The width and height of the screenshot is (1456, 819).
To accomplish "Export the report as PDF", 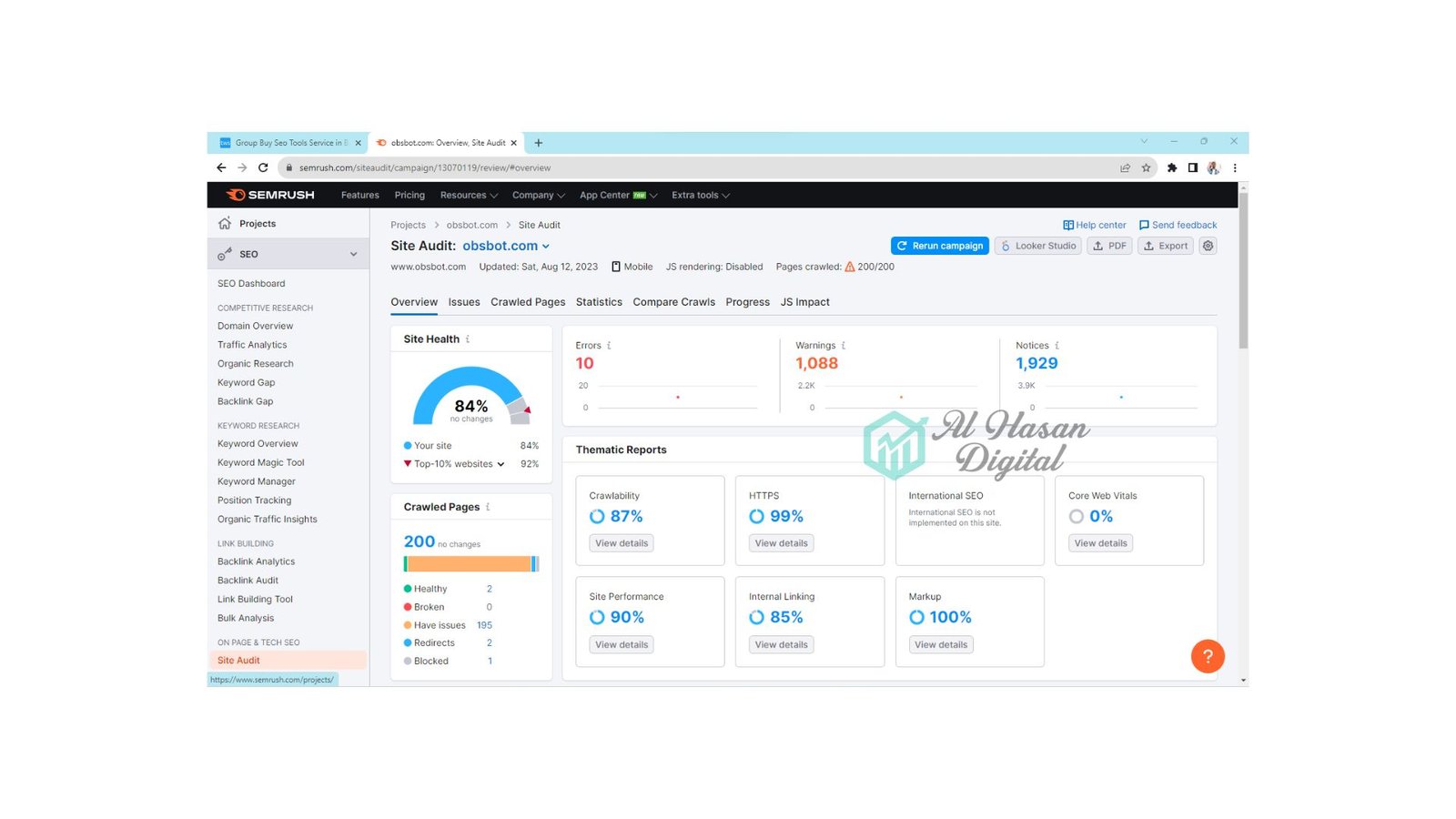I will point(1109,246).
